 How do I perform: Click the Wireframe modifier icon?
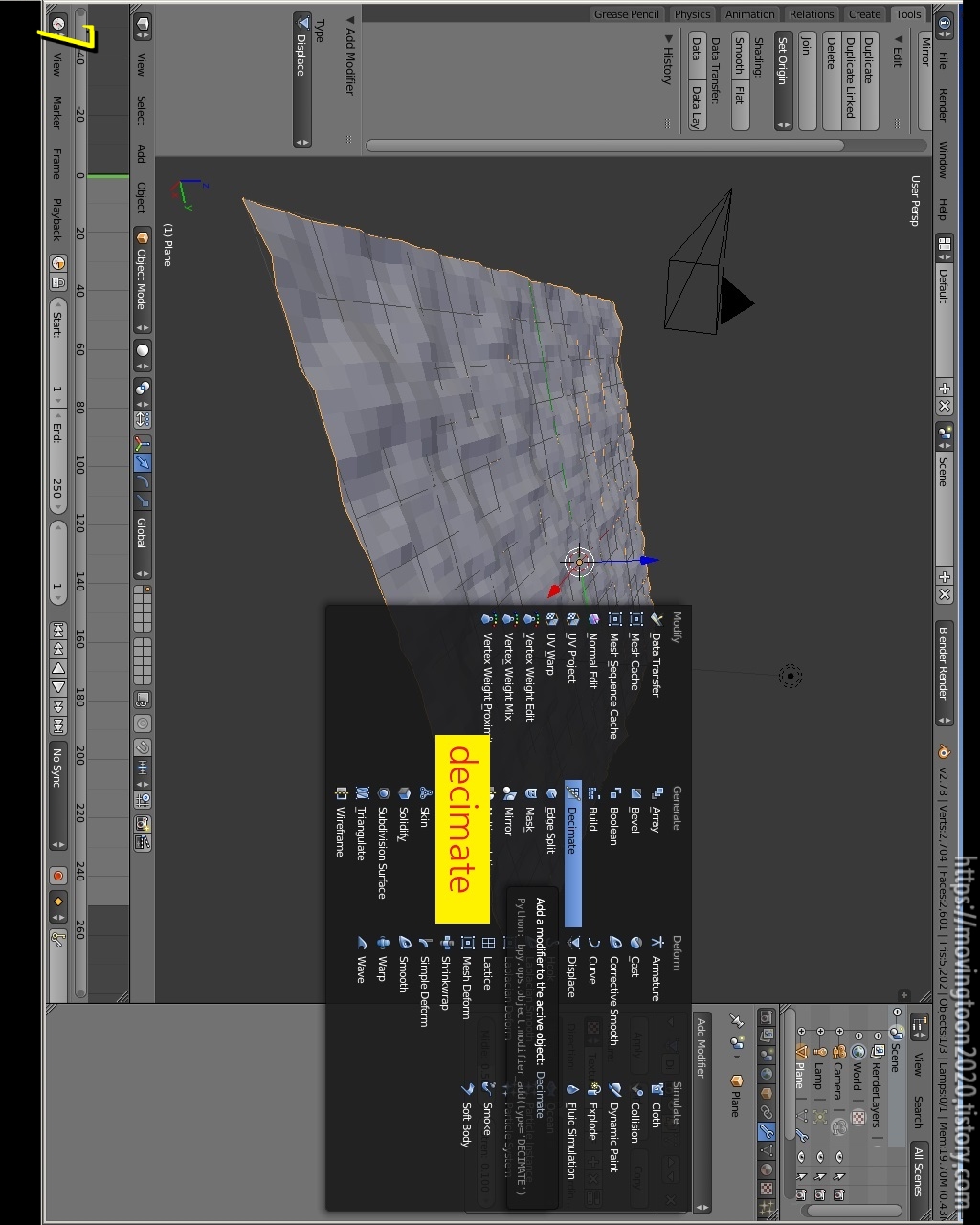tap(341, 793)
